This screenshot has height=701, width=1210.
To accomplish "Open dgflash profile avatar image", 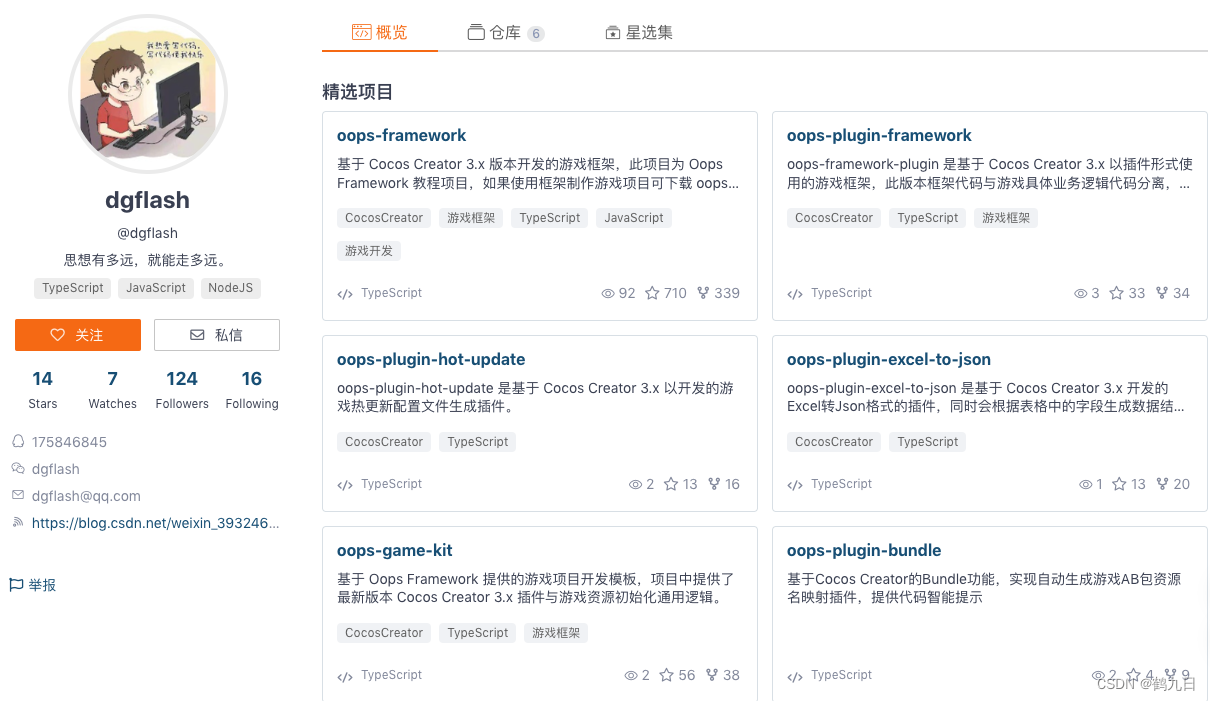I will pyautogui.click(x=148, y=95).
